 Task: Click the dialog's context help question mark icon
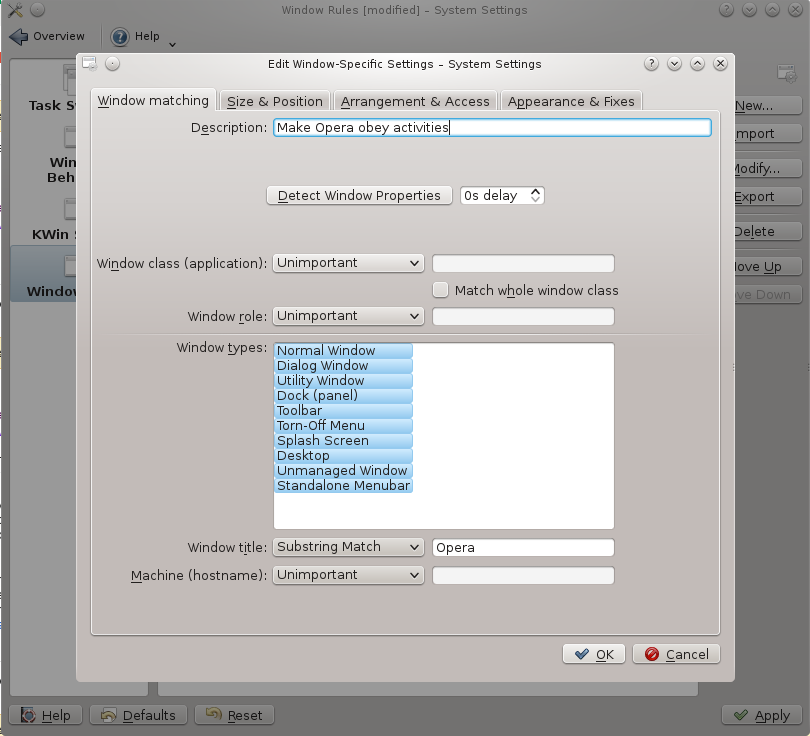tap(652, 63)
